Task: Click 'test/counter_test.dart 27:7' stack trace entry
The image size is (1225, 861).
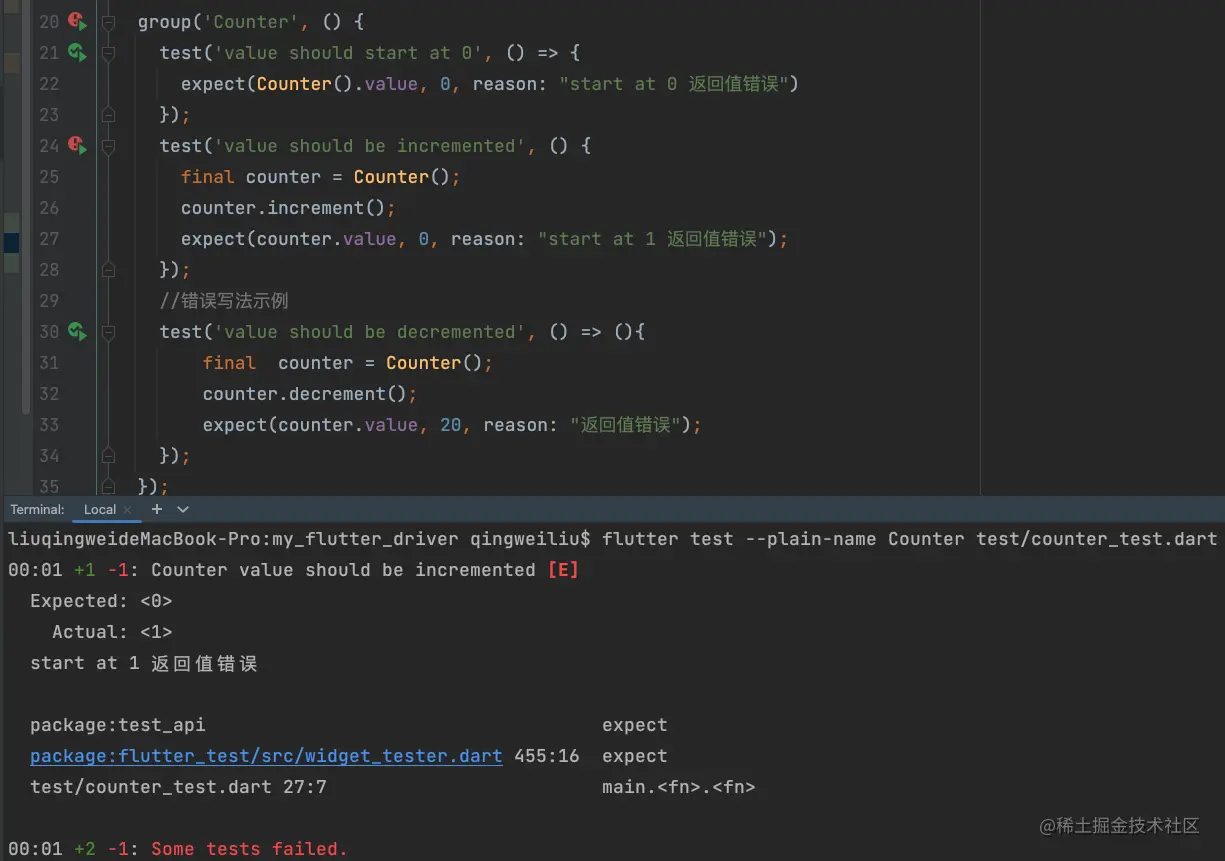Action: point(178,787)
